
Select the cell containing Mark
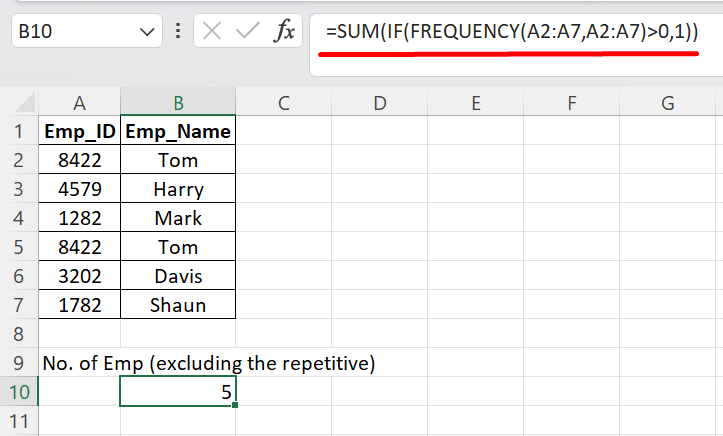coord(178,218)
